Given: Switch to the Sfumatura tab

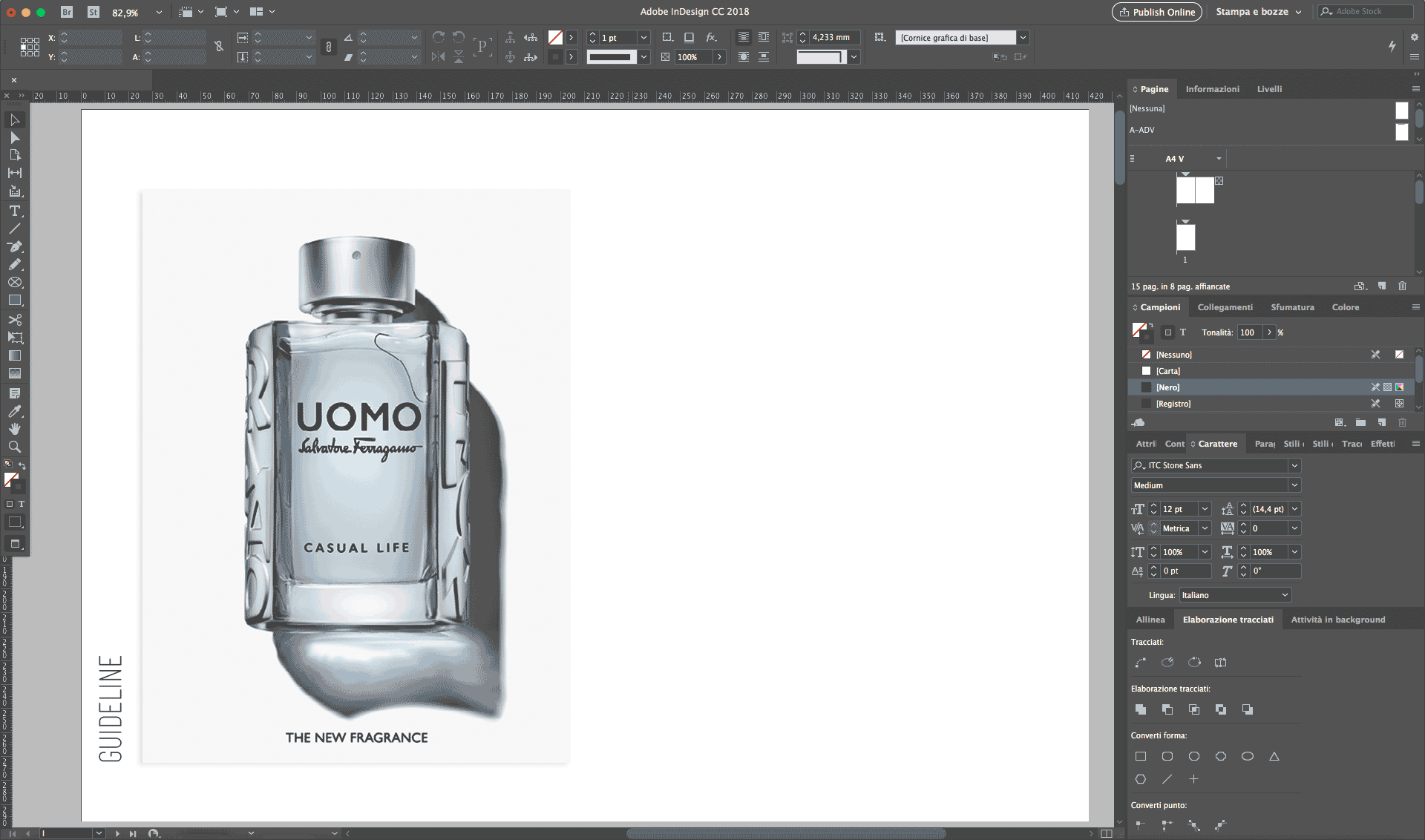Looking at the screenshot, I should pos(1292,307).
